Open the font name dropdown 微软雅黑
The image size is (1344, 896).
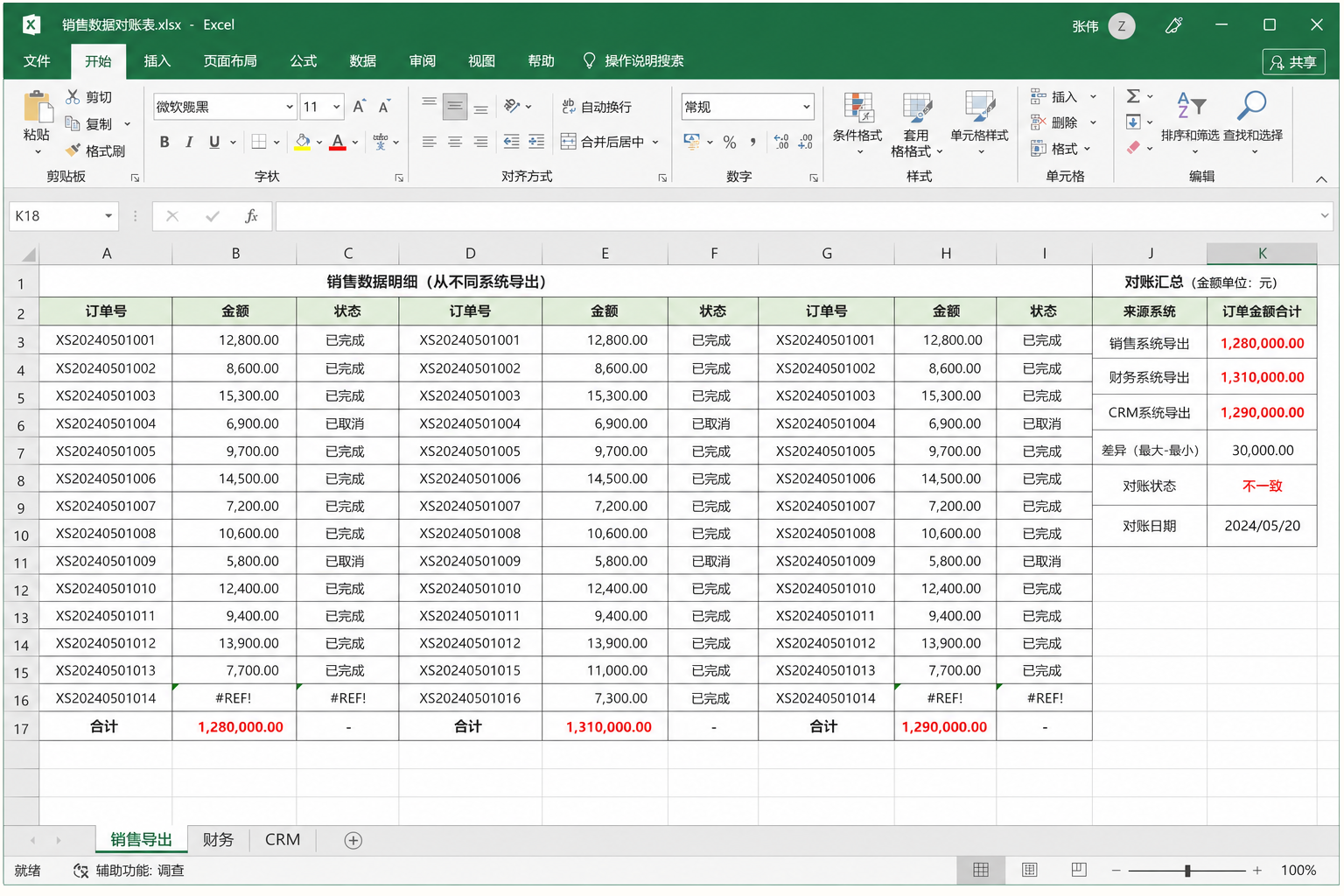290,107
